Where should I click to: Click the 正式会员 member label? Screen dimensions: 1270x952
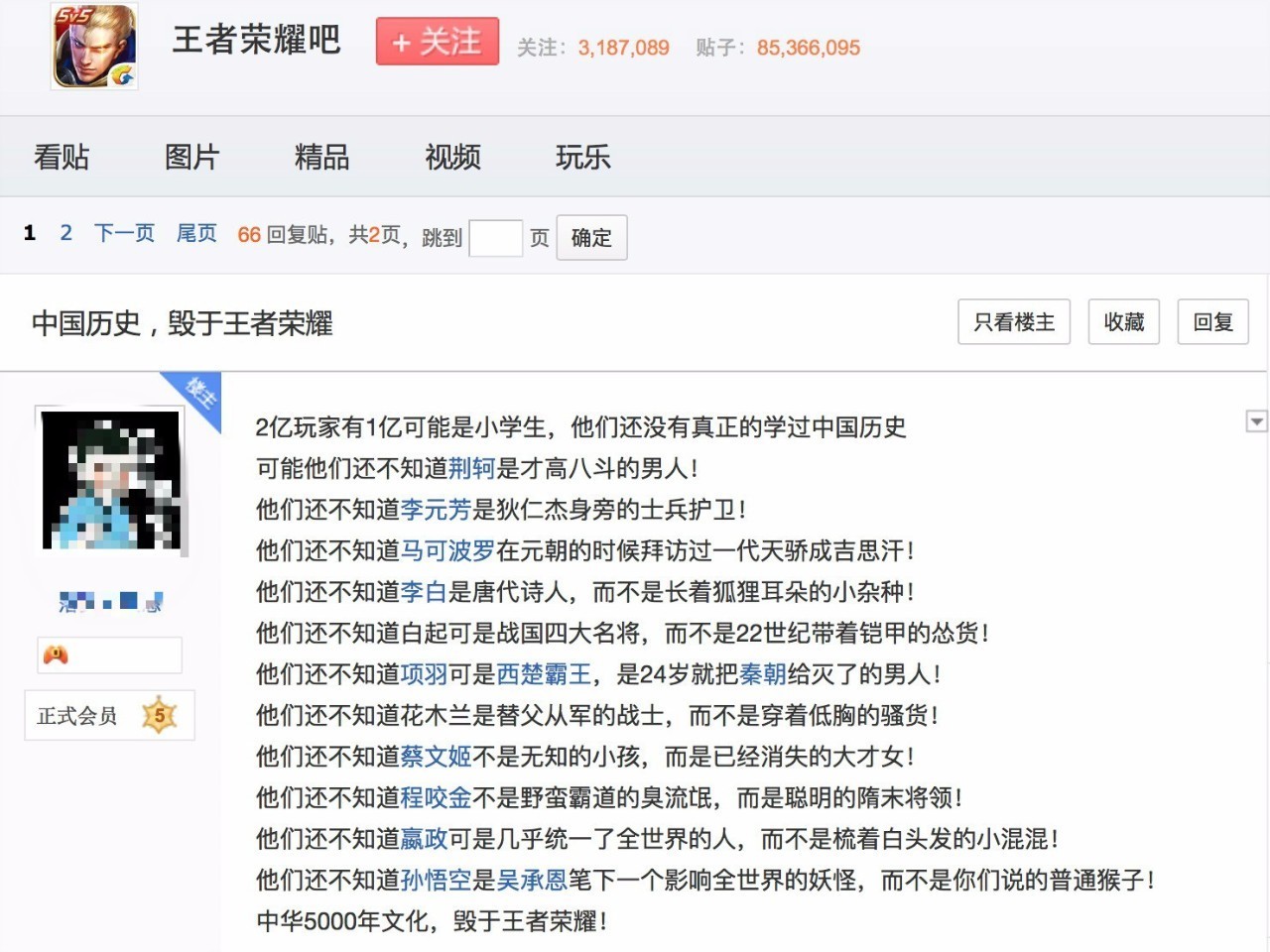(x=77, y=716)
